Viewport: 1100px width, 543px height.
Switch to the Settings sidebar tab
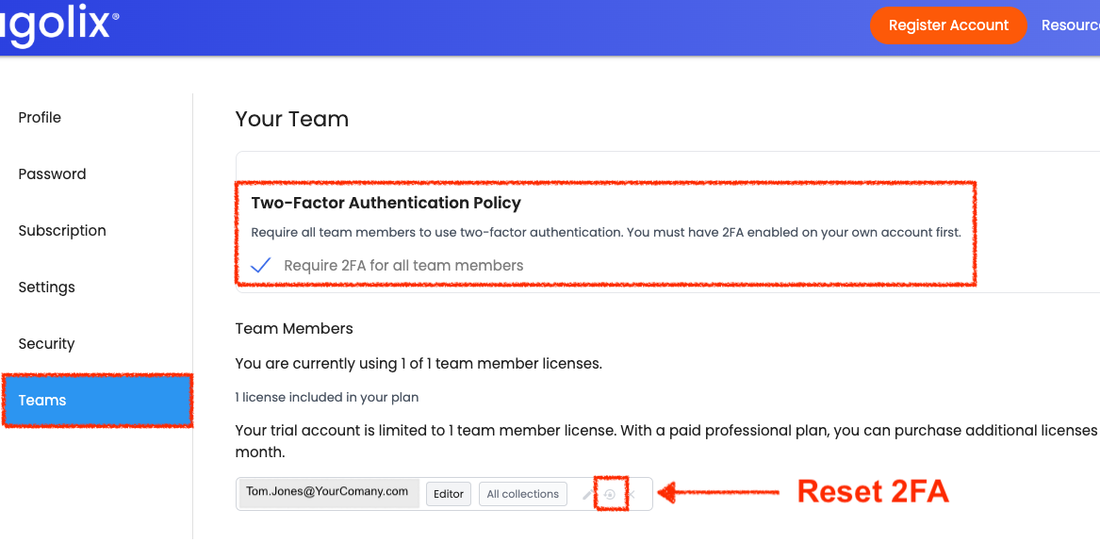46,287
